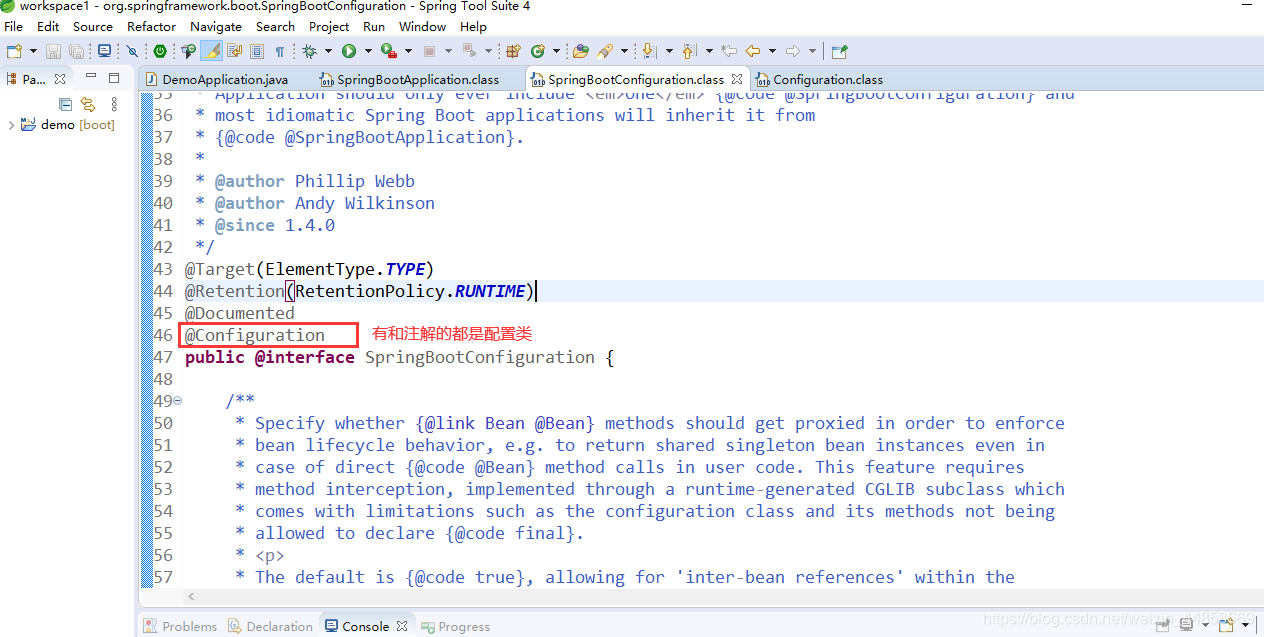
Task: Open the Declaration view tab
Action: click(x=270, y=627)
